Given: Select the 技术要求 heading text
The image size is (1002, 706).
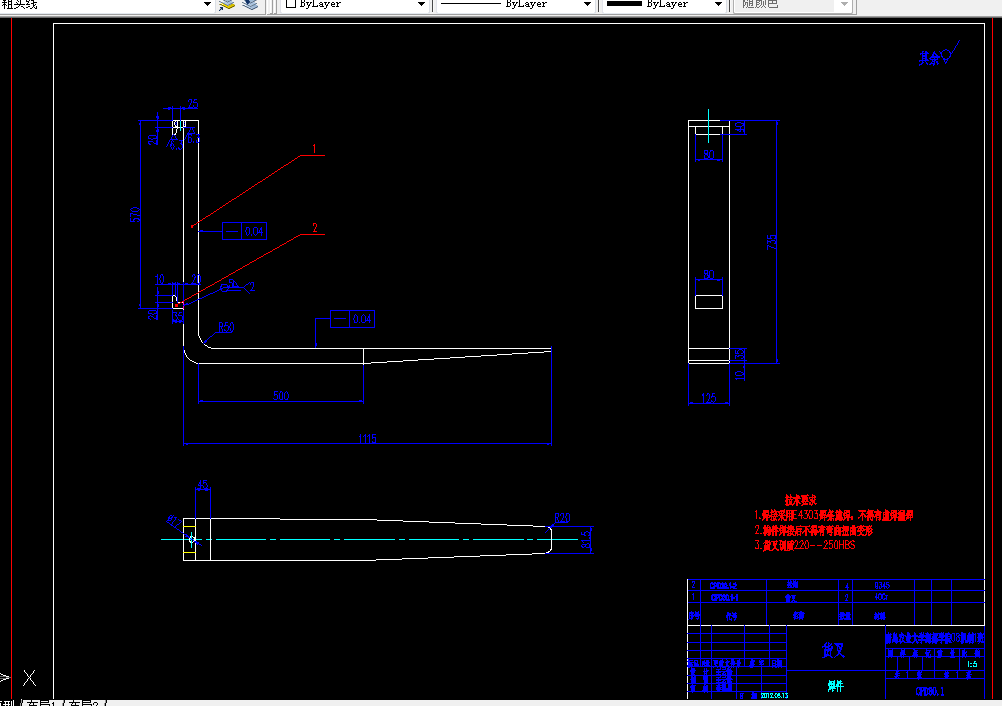Looking at the screenshot, I should (x=801, y=500).
